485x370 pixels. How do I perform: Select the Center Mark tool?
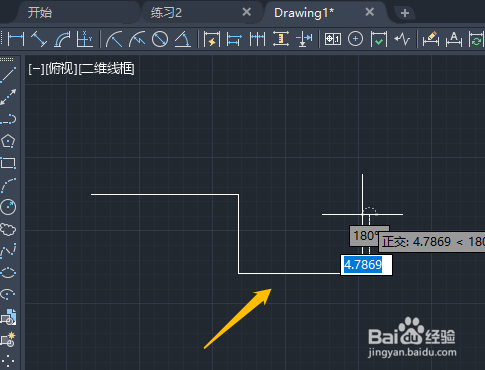pos(355,39)
